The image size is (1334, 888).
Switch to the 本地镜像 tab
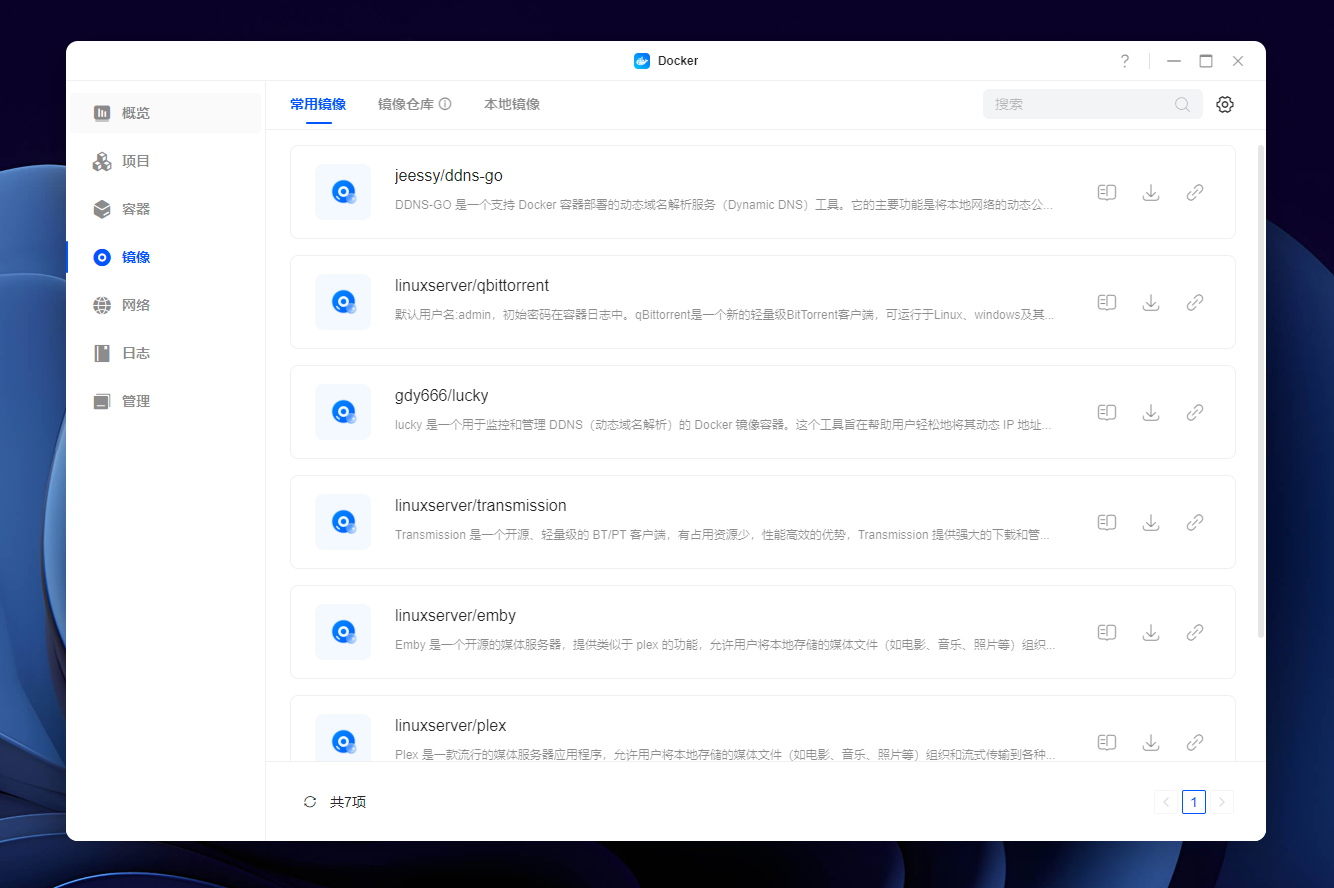pyautogui.click(x=512, y=104)
